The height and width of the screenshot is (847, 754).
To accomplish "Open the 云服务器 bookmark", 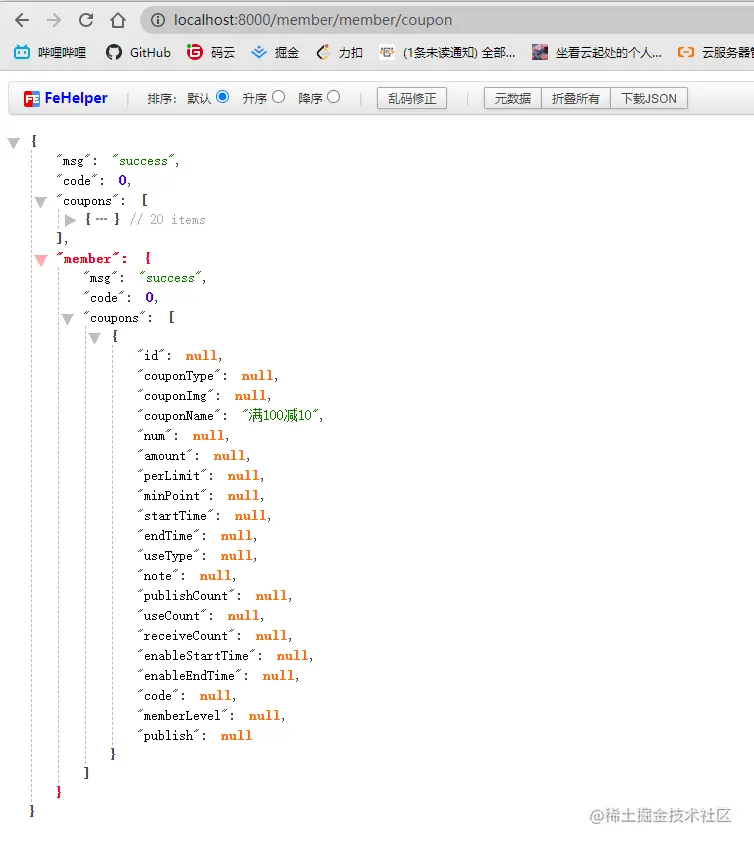I will [x=716, y=52].
